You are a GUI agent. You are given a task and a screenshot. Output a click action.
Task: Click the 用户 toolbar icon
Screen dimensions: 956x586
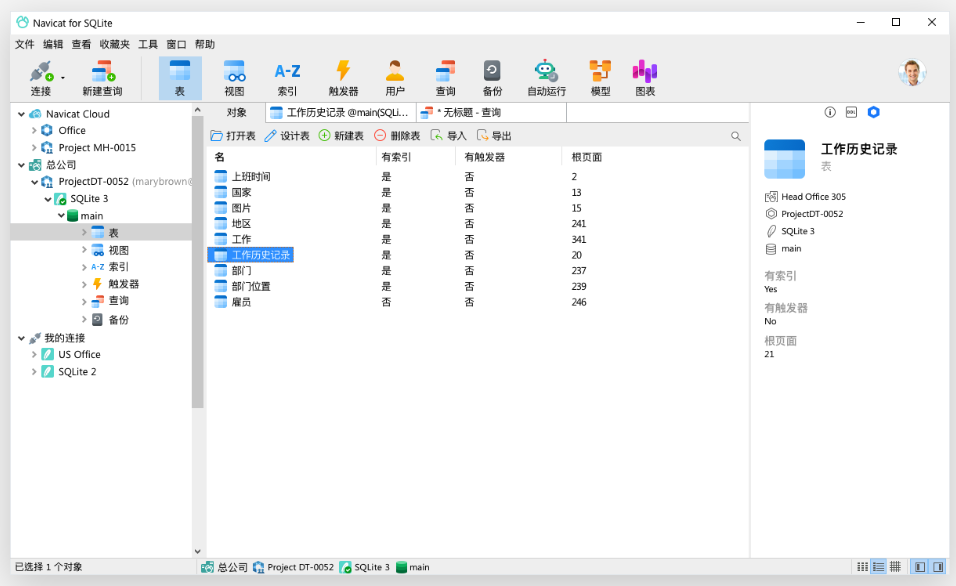pyautogui.click(x=394, y=75)
